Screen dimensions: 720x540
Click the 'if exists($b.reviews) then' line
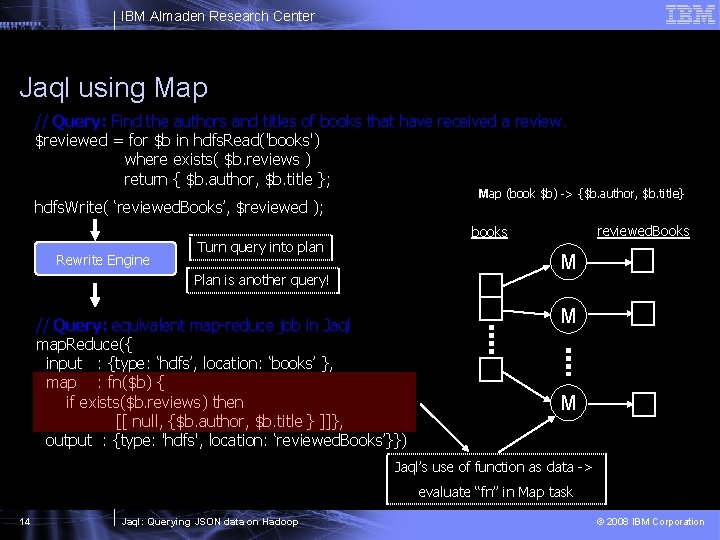click(155, 402)
